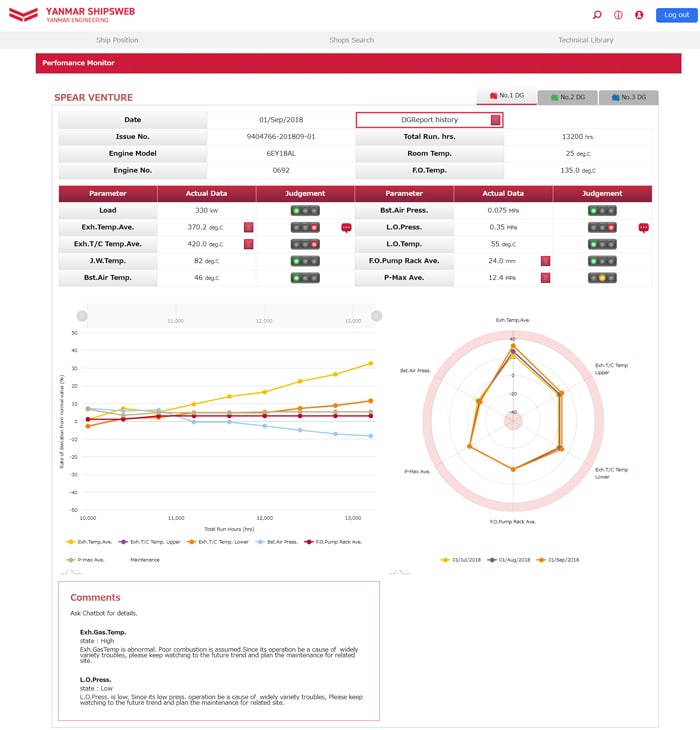
Task: Grab left handle of chart range slider
Action: pos(81,316)
